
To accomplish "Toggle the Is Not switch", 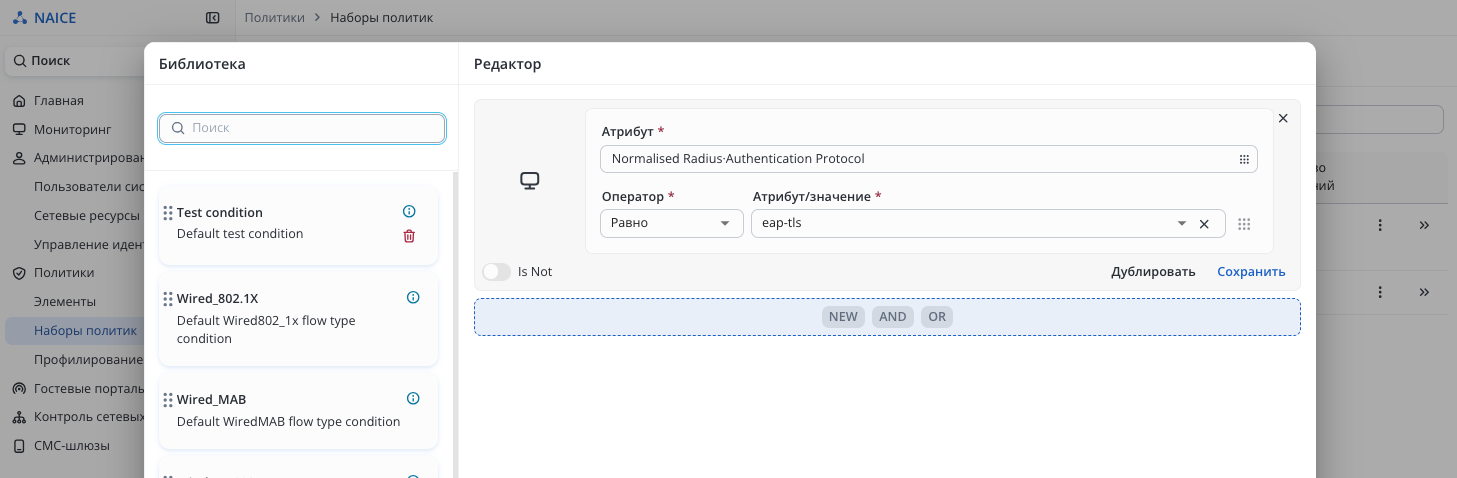I will pyautogui.click(x=495, y=272).
